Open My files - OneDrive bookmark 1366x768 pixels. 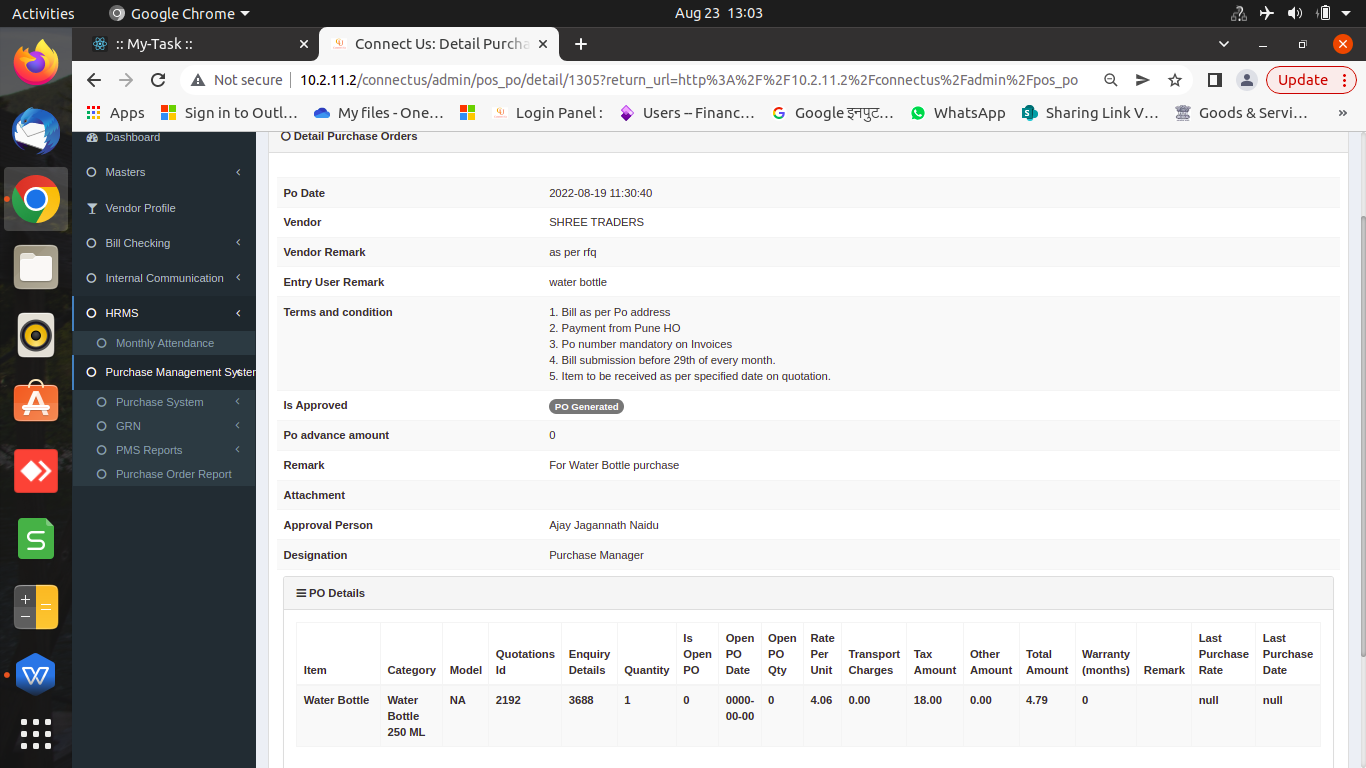pos(378,113)
